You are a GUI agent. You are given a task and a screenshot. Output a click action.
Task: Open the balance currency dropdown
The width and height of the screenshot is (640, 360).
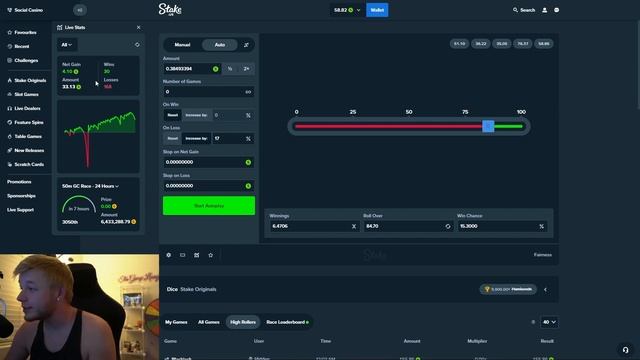pyautogui.click(x=346, y=10)
